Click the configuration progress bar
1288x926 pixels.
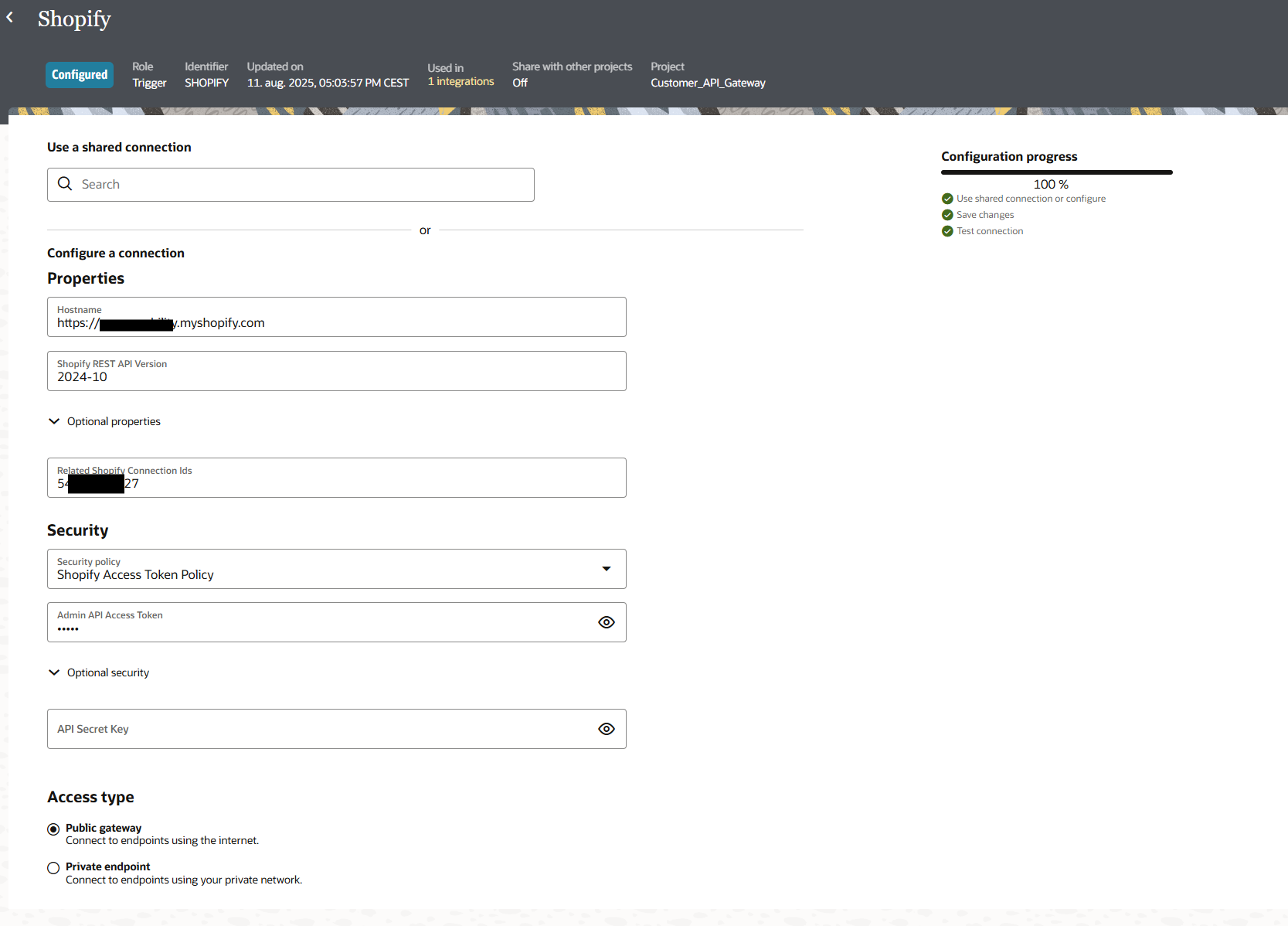pos(1057,172)
